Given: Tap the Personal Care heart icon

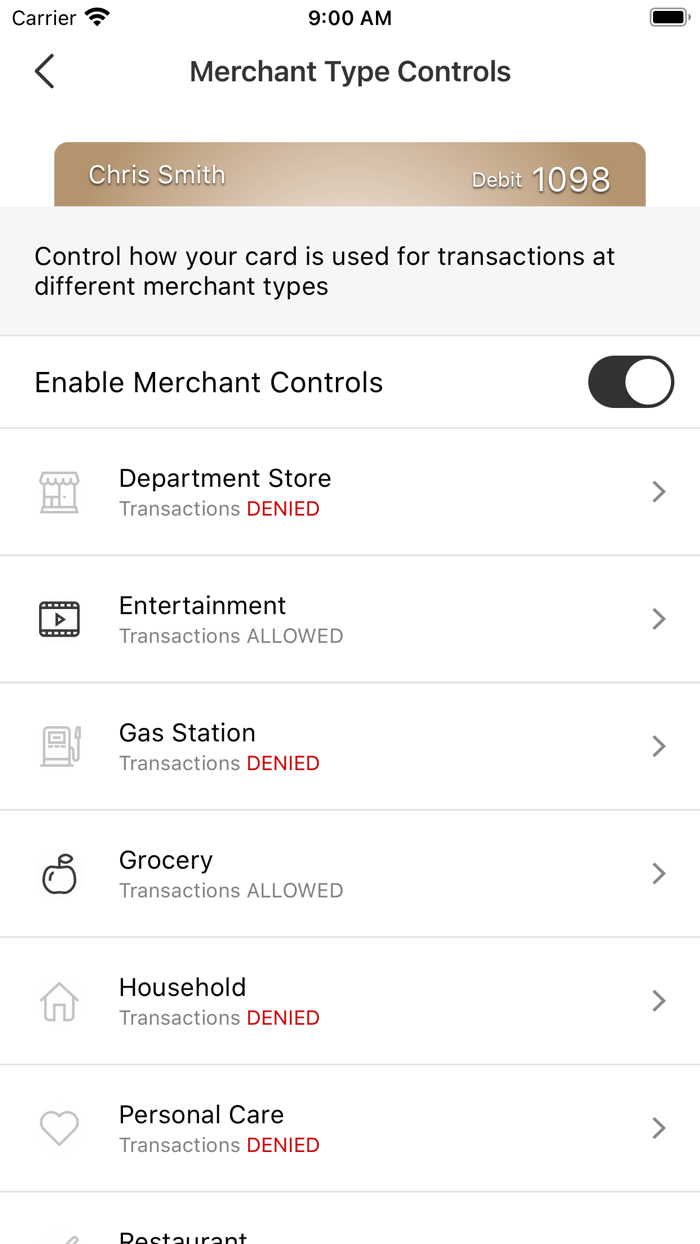Looking at the screenshot, I should pyautogui.click(x=59, y=1127).
